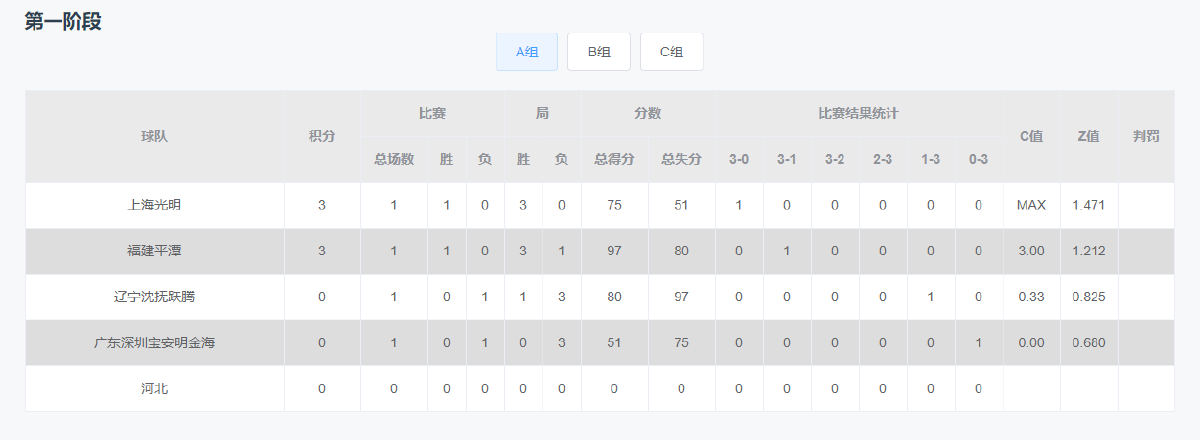Click the C值 column header
Image resolution: width=1200 pixels, height=440 pixels.
pyautogui.click(x=1031, y=137)
